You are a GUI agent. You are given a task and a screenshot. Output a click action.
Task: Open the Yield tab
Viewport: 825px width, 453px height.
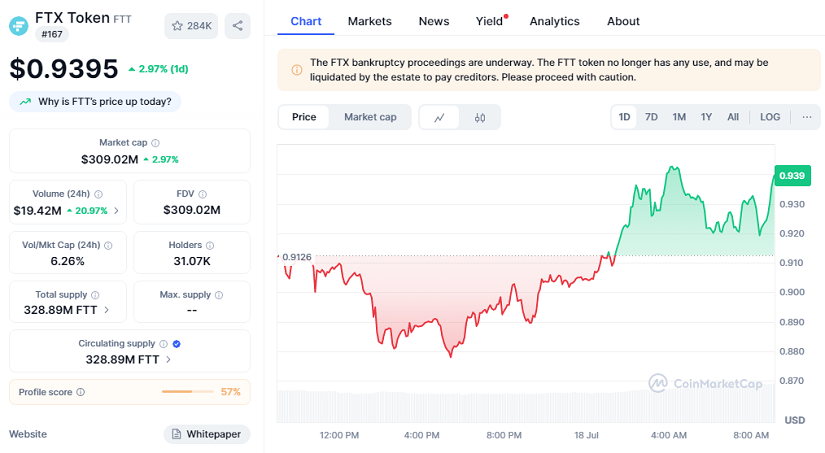490,22
